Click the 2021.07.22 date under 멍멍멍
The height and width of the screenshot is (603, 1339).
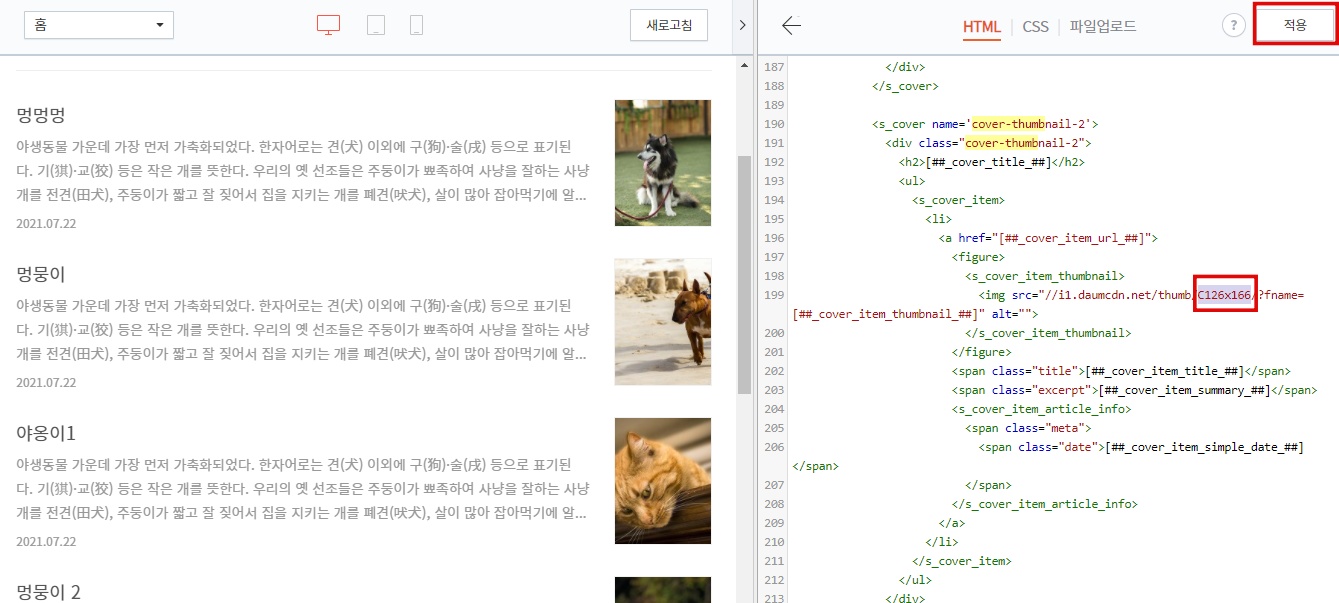tap(46, 223)
